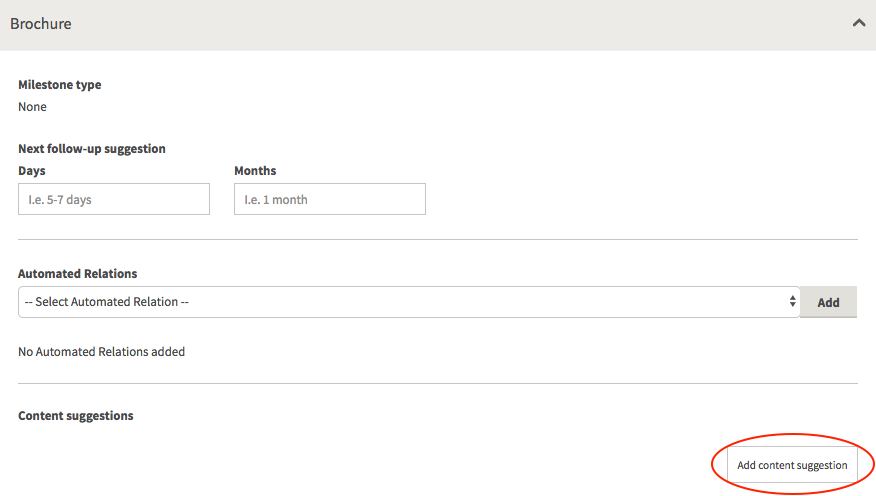Click the divider line below the follow-up fields

click(438, 240)
